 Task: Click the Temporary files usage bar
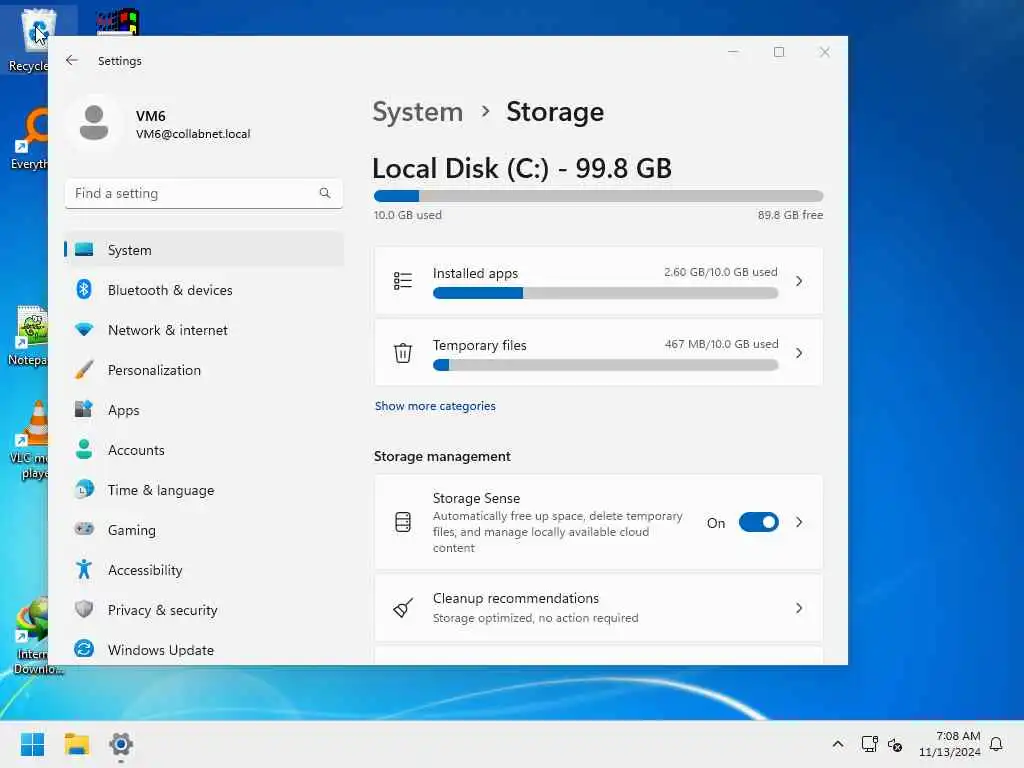tap(605, 365)
